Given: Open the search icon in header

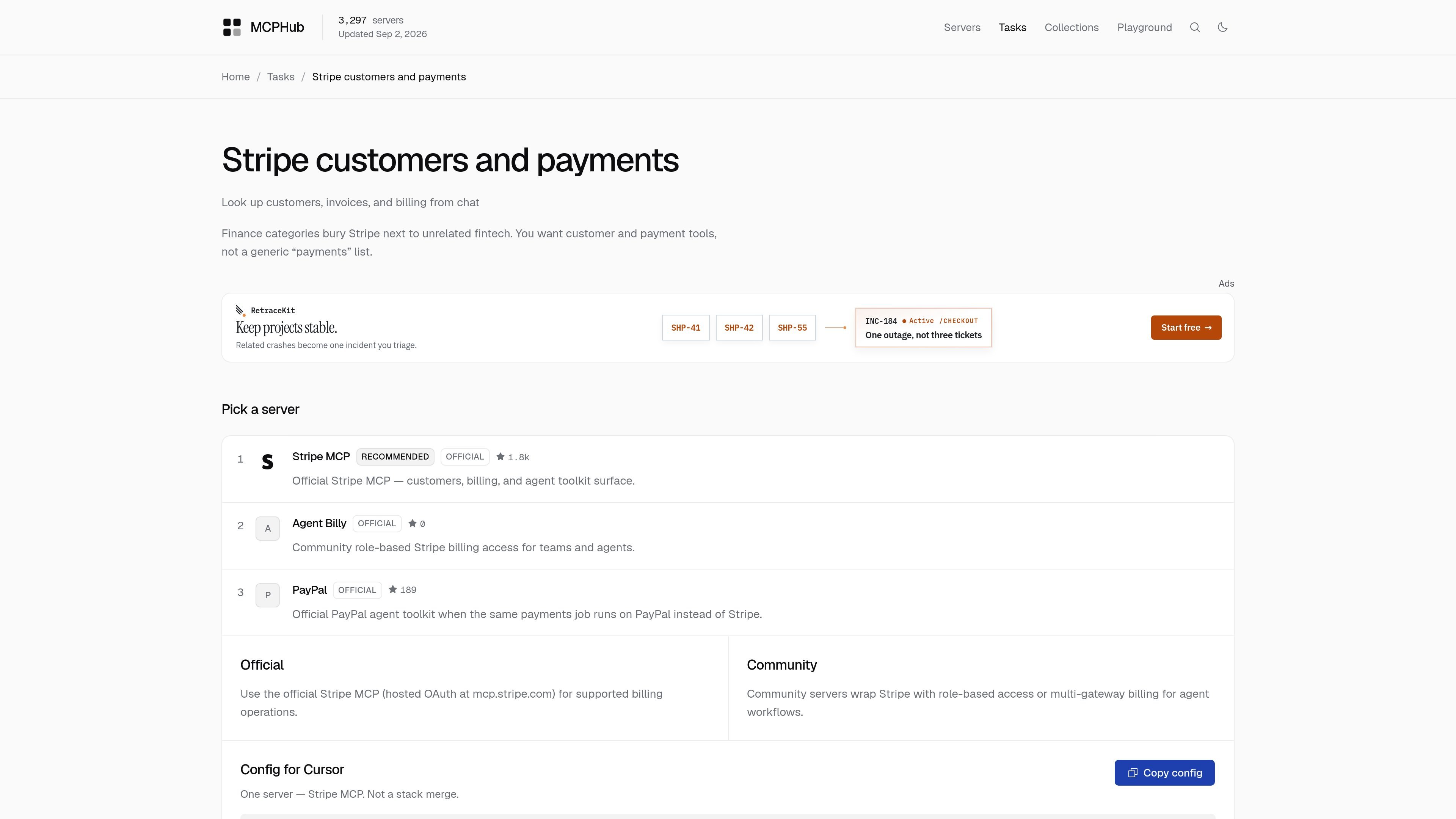Looking at the screenshot, I should tap(1195, 27).
